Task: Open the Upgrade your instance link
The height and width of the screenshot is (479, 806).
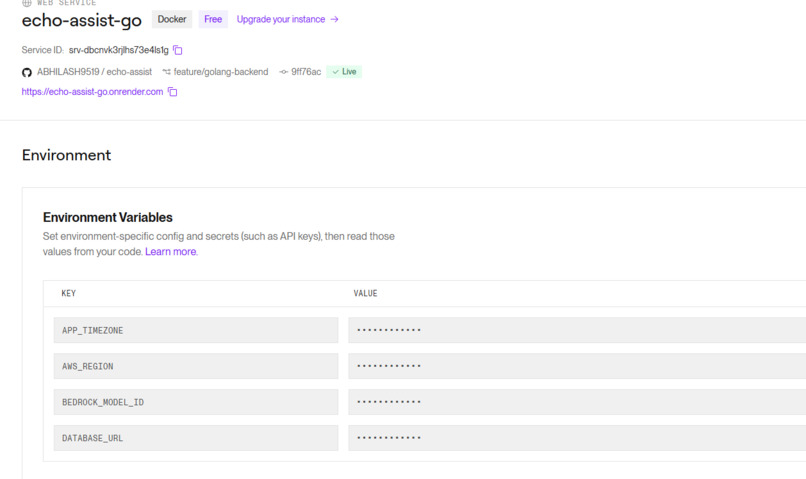Action: click(281, 20)
